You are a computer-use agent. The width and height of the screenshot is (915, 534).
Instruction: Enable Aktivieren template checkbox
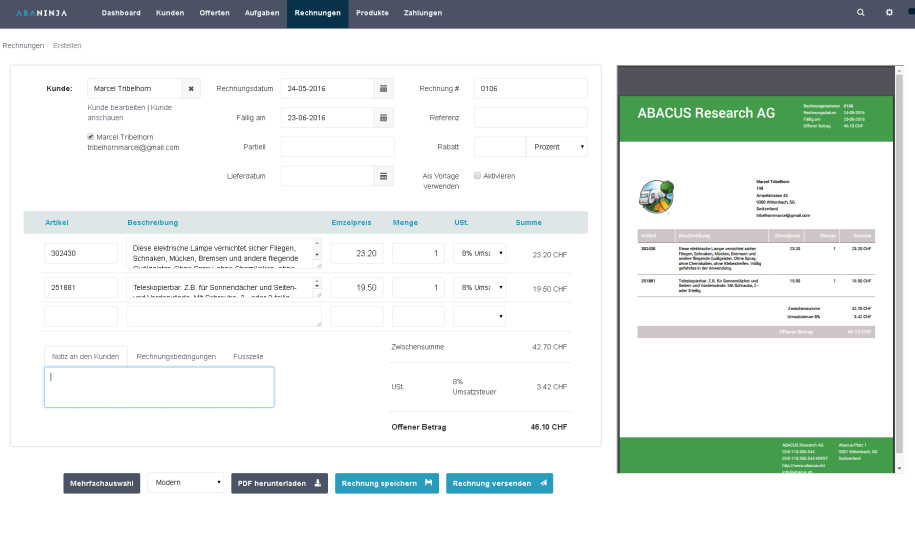477,176
